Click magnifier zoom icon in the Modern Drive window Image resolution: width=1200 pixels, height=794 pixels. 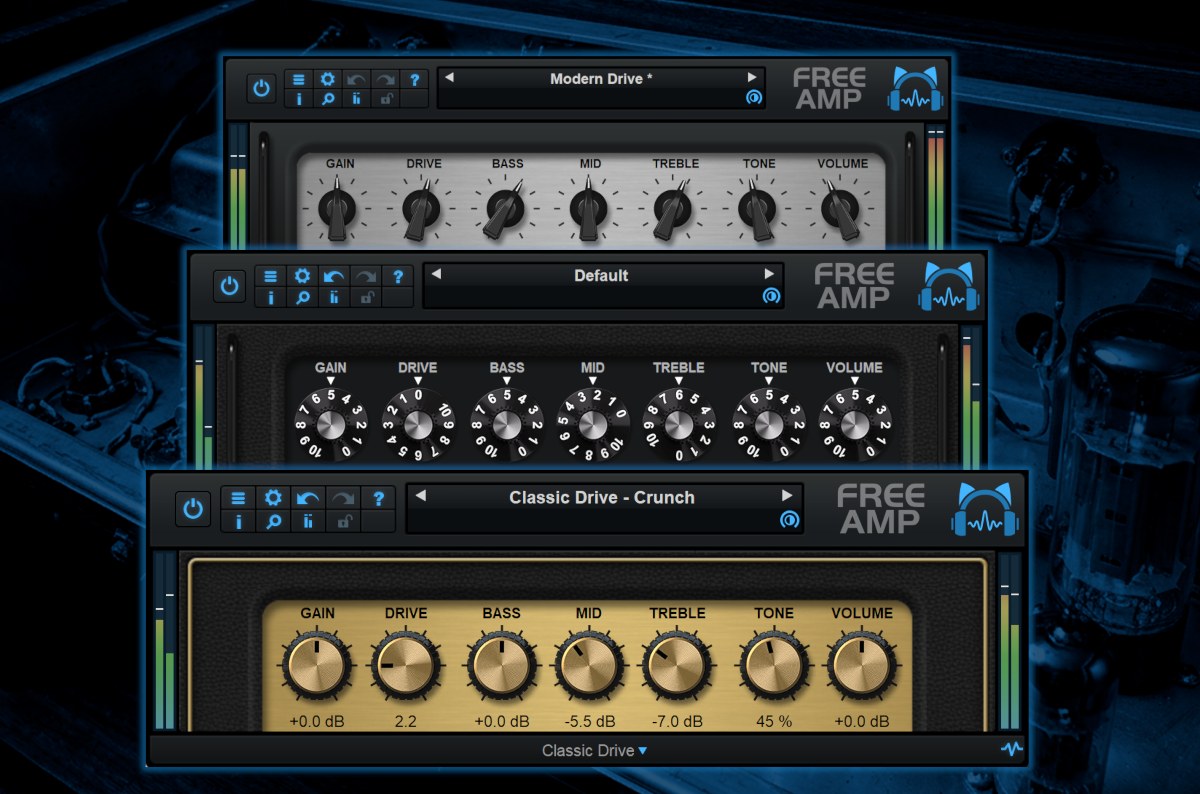327,98
